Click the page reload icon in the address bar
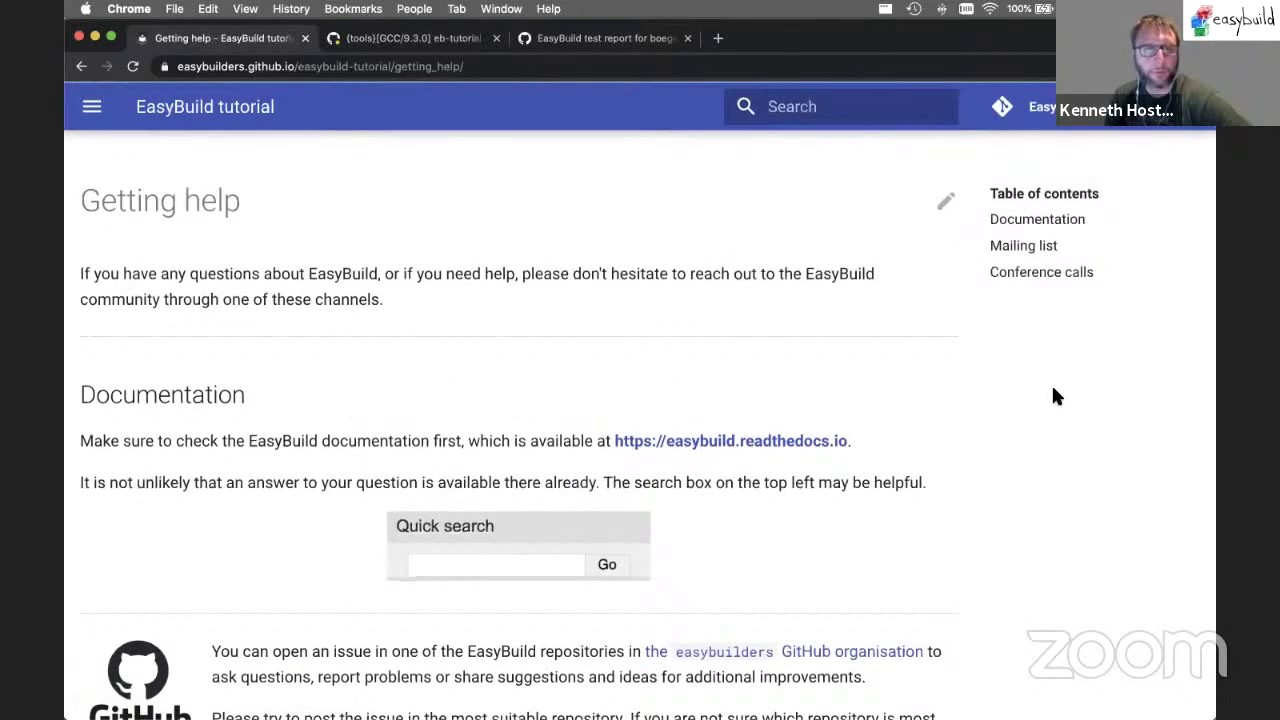 (x=133, y=66)
